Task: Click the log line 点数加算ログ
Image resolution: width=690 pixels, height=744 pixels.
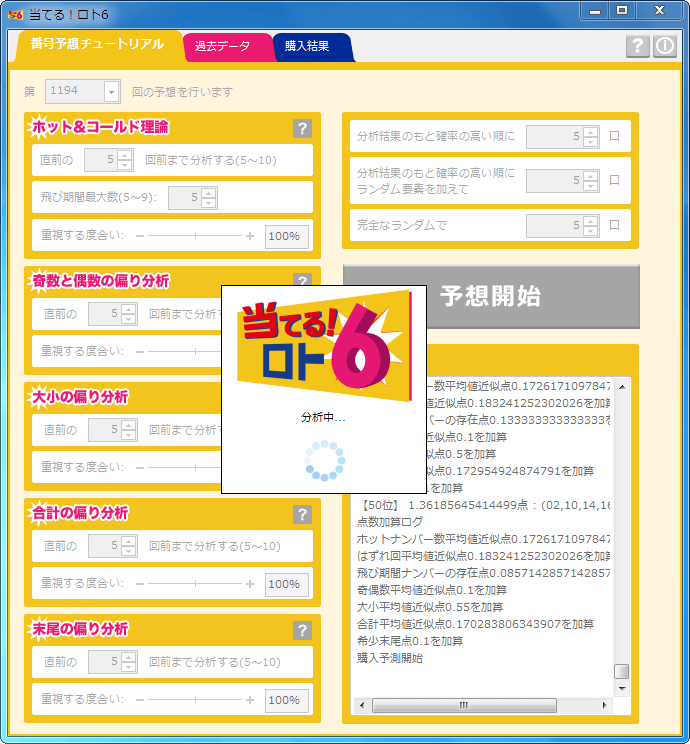Action: 390,522
